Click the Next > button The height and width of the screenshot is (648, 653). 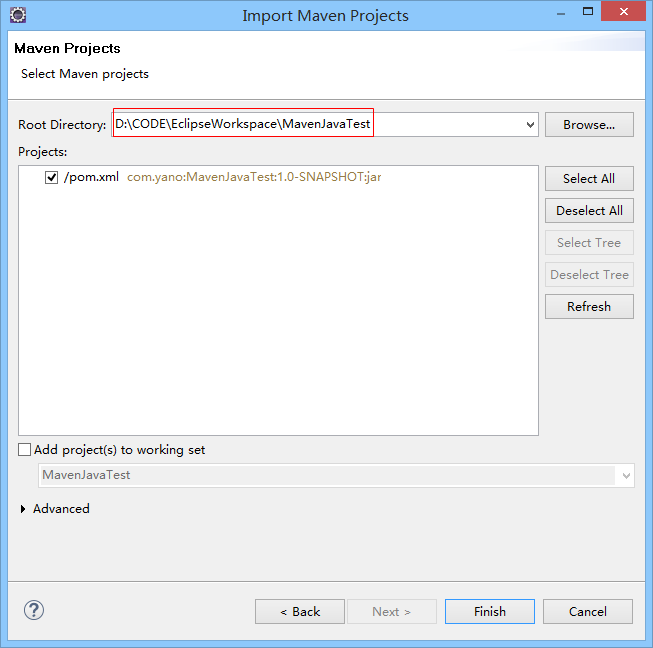tap(392, 612)
